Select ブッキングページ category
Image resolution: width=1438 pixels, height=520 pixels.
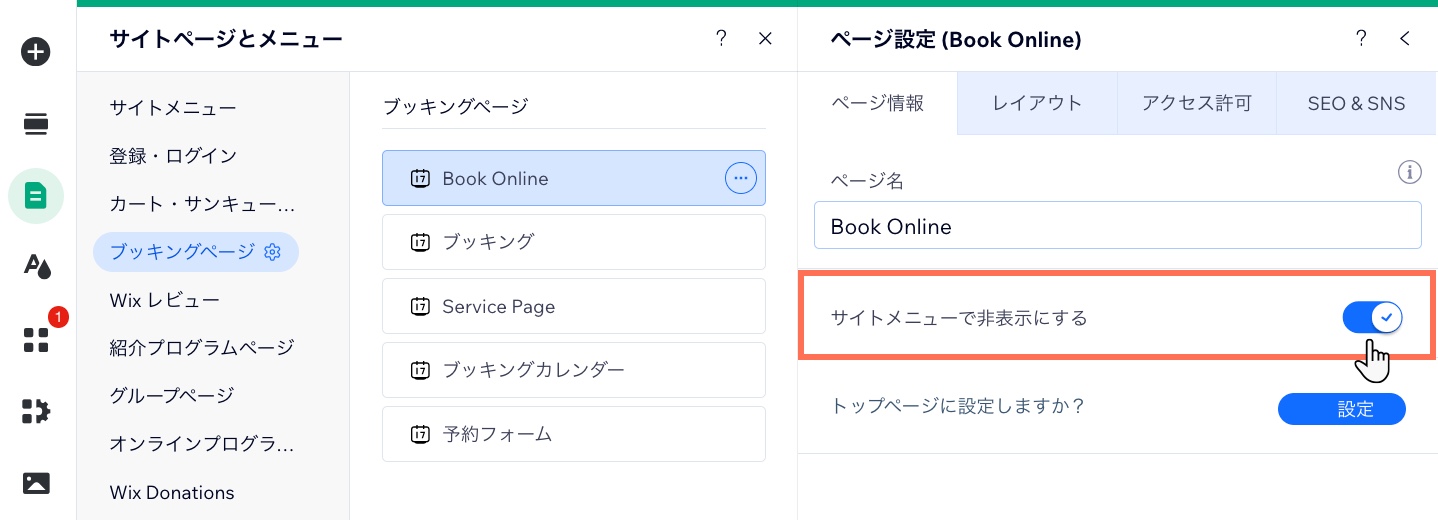[196, 252]
